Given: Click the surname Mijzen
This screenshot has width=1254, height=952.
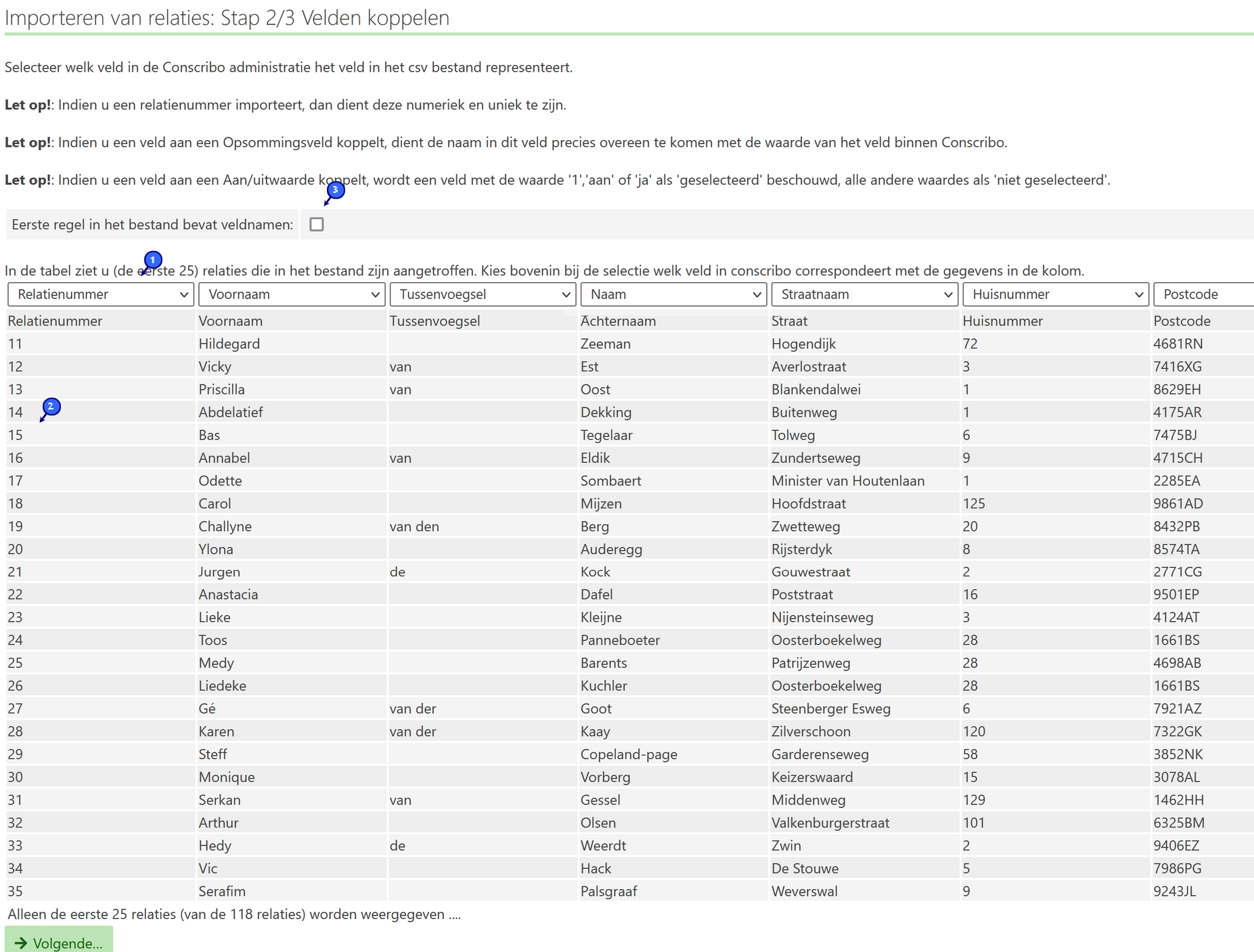Looking at the screenshot, I should [x=601, y=503].
